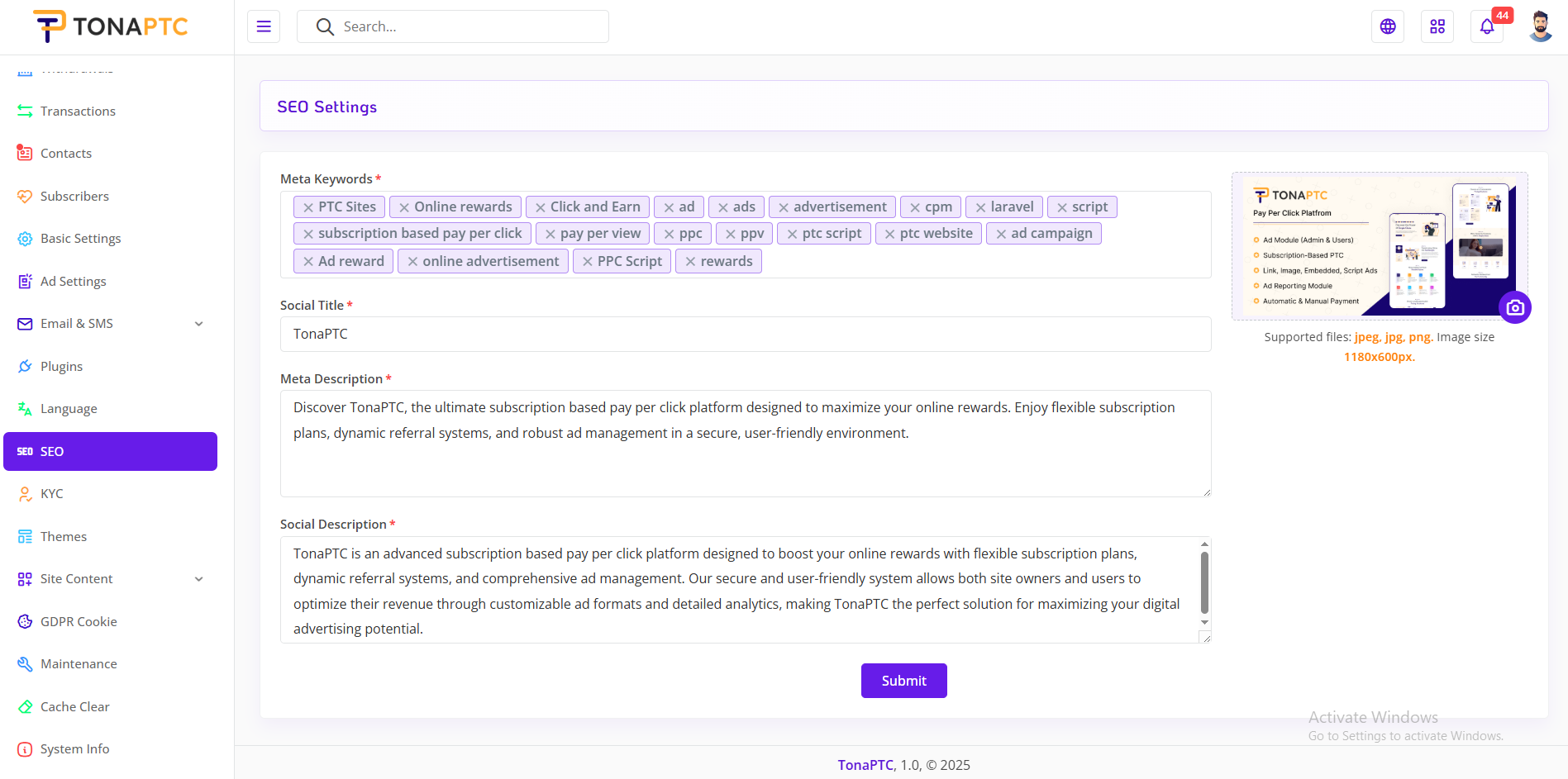
Task: Click the Social Description scrollbar thumb
Action: (x=1204, y=582)
